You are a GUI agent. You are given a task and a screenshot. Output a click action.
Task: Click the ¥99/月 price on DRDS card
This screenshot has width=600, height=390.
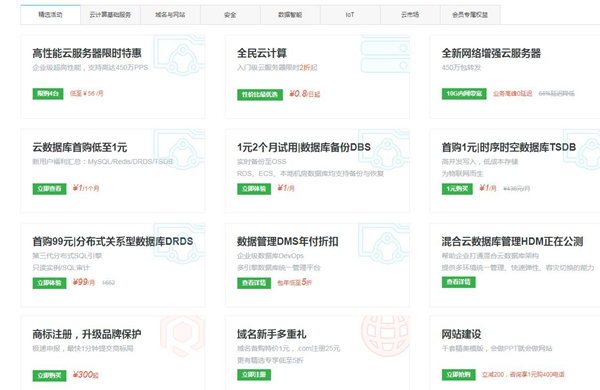(84, 282)
